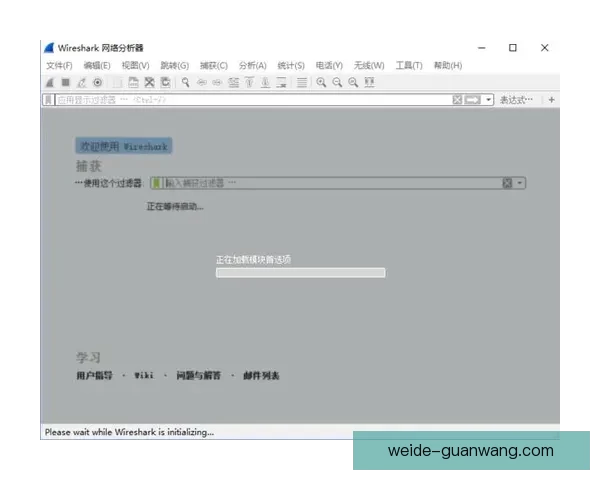Open the 编辑(E) menu

97,66
